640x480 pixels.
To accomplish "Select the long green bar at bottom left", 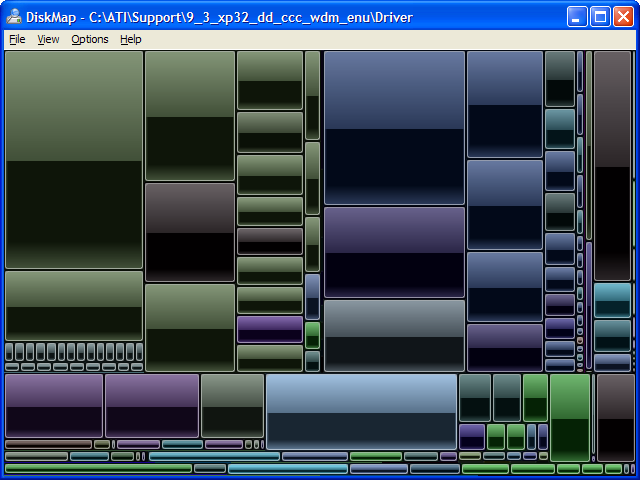I will pos(98,468).
